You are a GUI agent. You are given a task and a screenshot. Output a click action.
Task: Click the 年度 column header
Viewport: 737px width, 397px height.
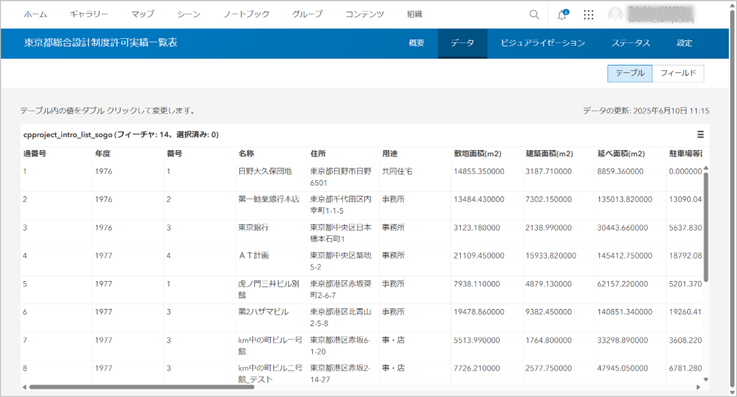(102, 154)
